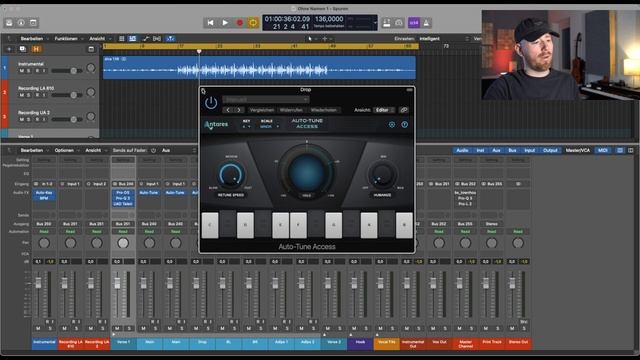The image size is (640, 360).
Task: Click the tempo value 136,0000
Action: (x=329, y=19)
